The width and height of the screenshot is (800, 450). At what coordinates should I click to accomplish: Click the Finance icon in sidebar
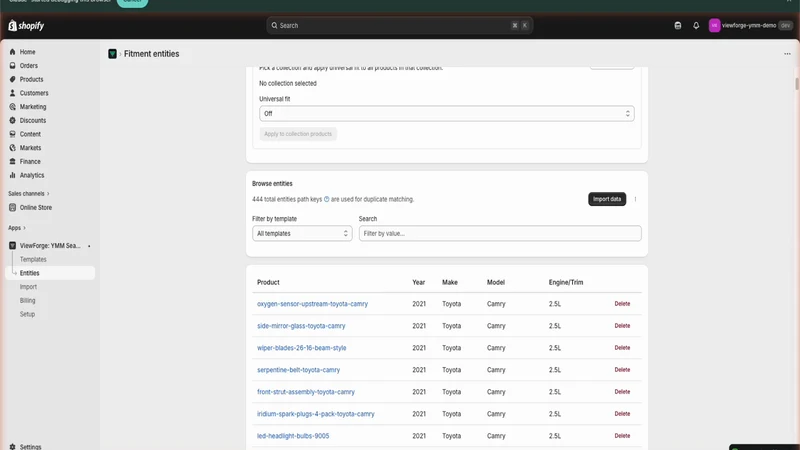click(13, 162)
